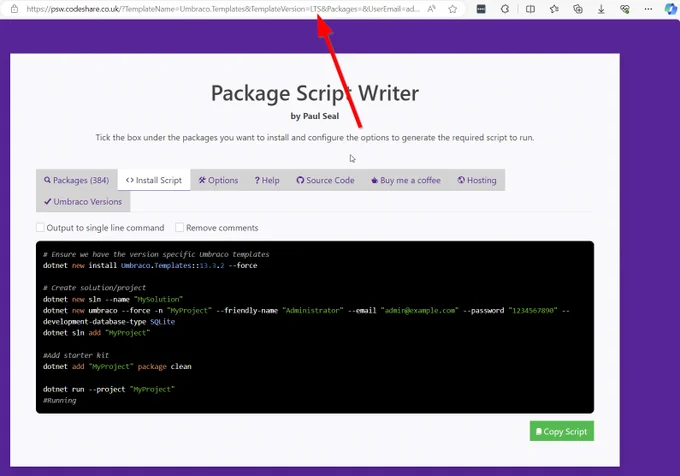Click the 'development-database-type SQLite' line
Screen dimensions: 680x476
point(109,322)
